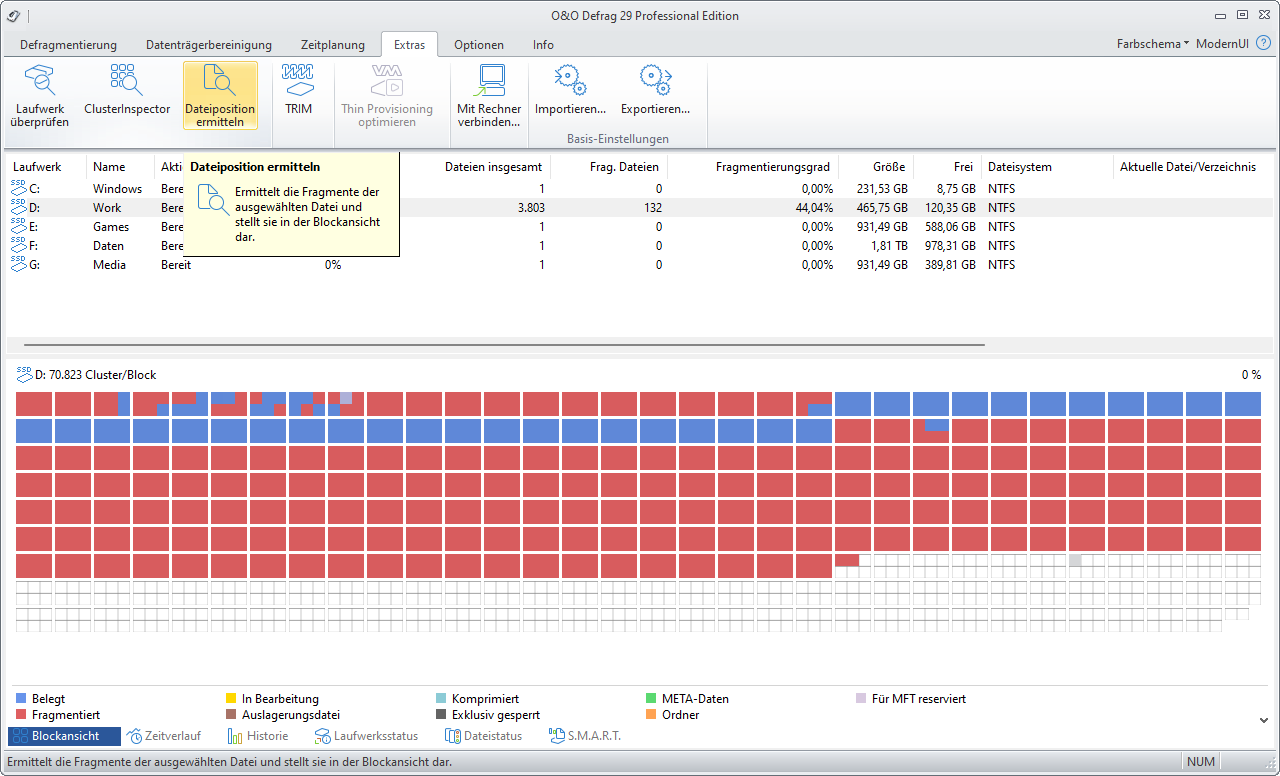Click the dark Exklusiv gesperrt swatch
This screenshot has height=776, width=1280.
(x=442, y=715)
